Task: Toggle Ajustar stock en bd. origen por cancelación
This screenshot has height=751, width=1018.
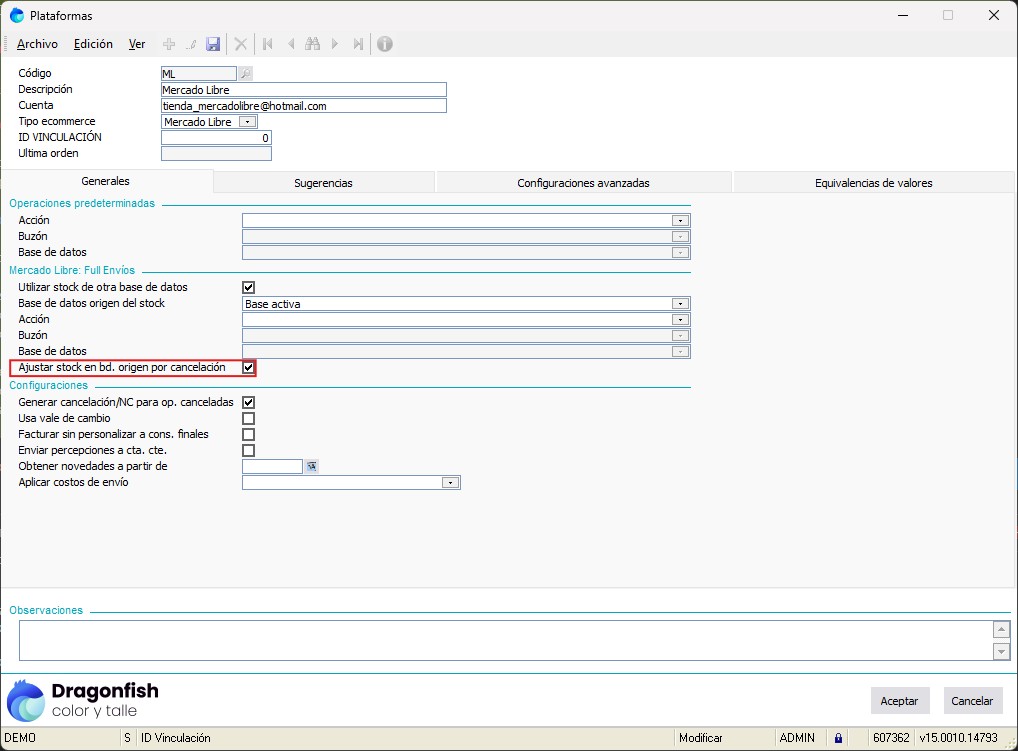Action: (x=249, y=368)
